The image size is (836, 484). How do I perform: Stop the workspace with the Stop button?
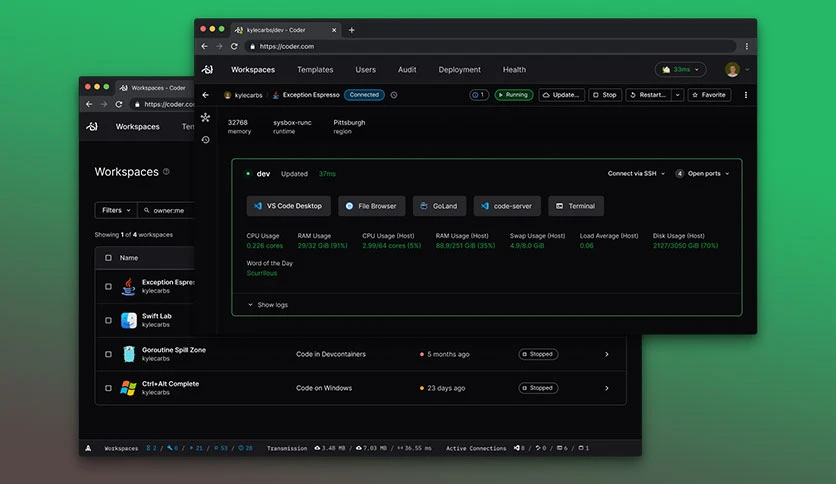coord(605,95)
